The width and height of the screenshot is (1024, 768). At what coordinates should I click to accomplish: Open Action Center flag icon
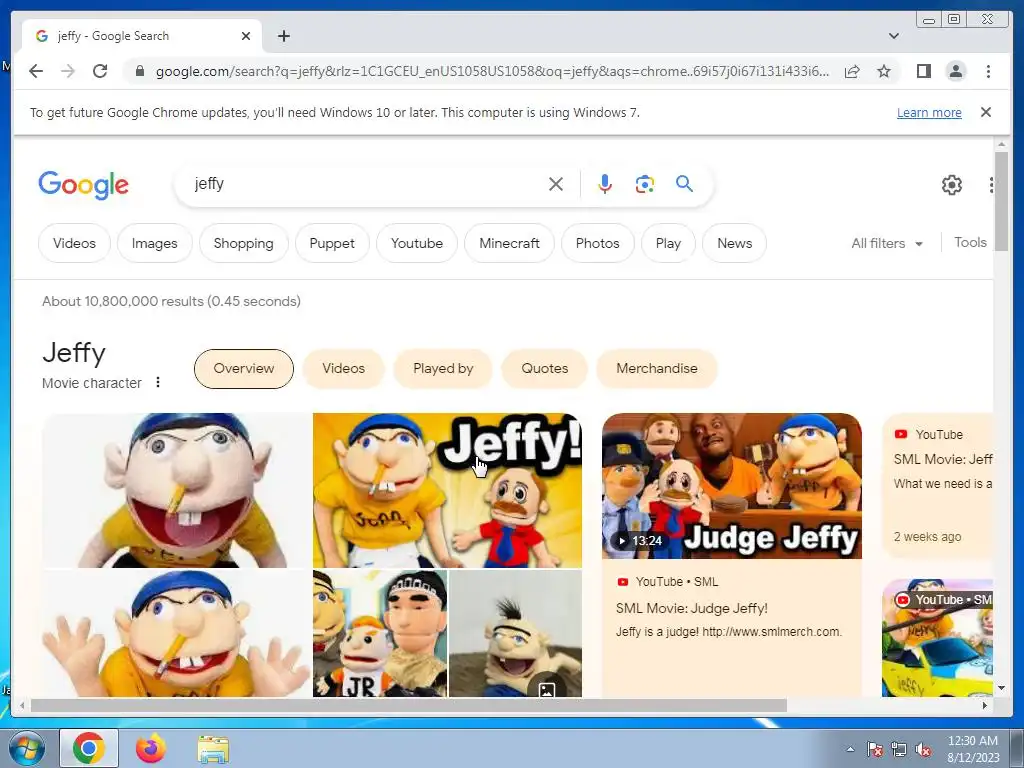[875, 749]
